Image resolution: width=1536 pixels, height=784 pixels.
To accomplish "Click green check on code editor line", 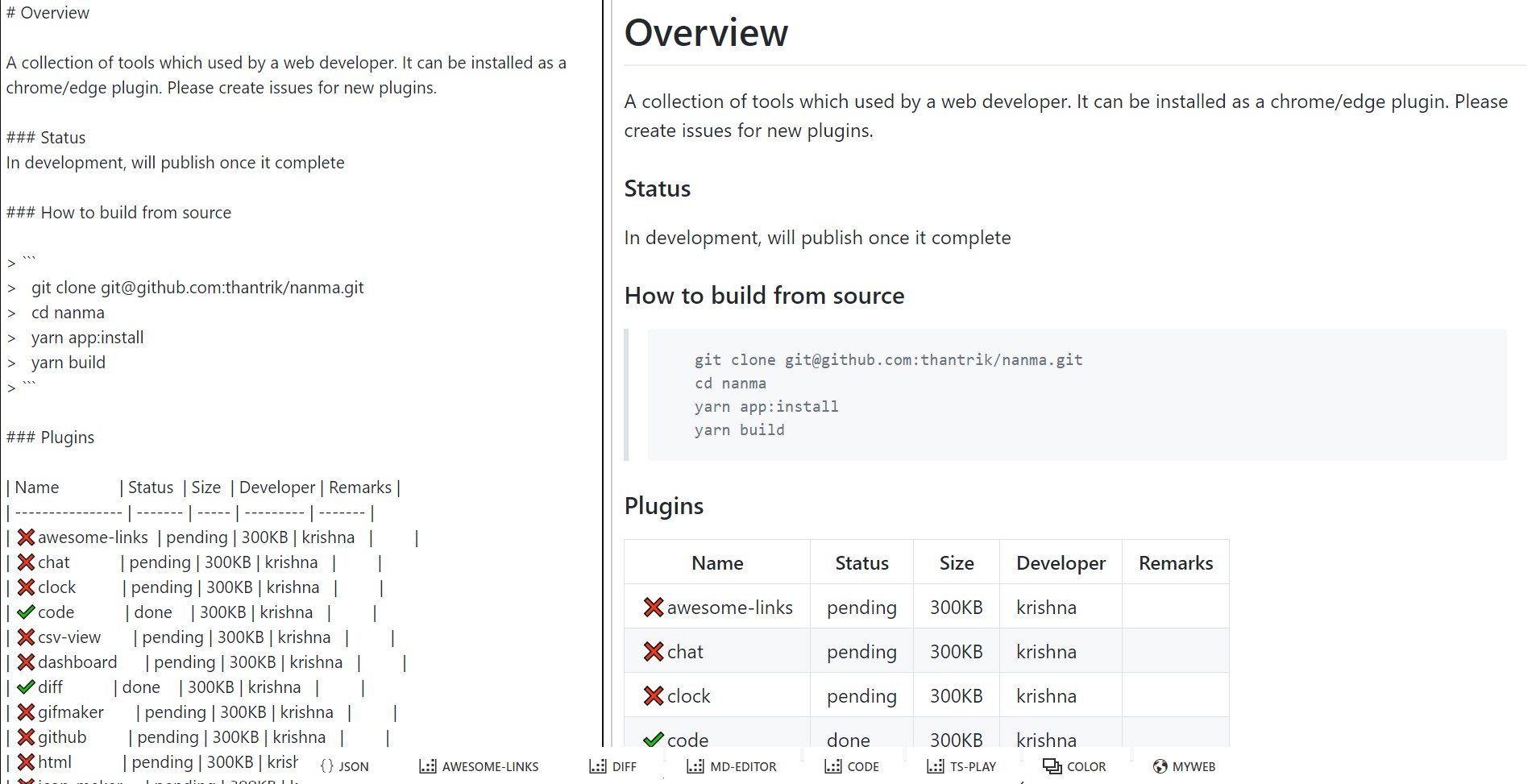I will (26, 612).
